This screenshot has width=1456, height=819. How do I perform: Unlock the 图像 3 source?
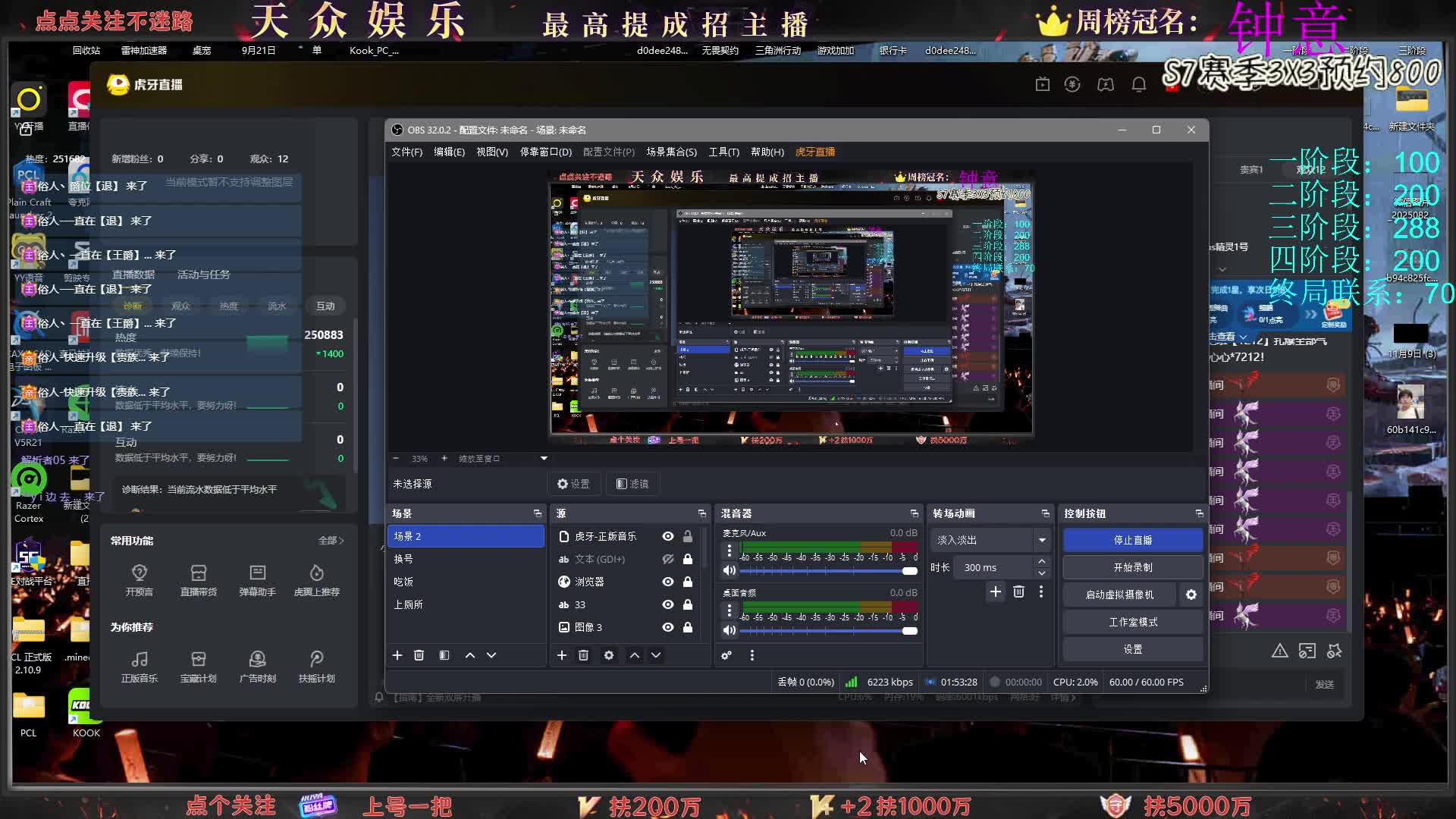tap(688, 627)
